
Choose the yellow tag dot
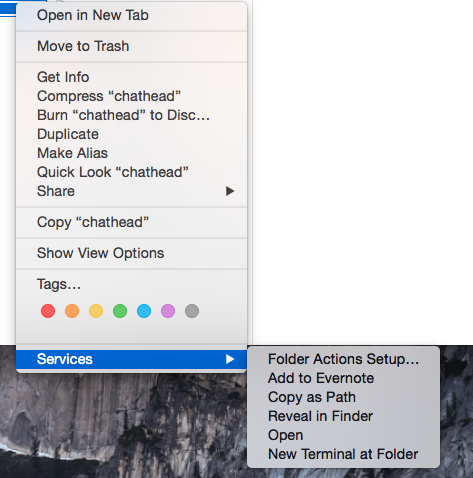(96, 311)
